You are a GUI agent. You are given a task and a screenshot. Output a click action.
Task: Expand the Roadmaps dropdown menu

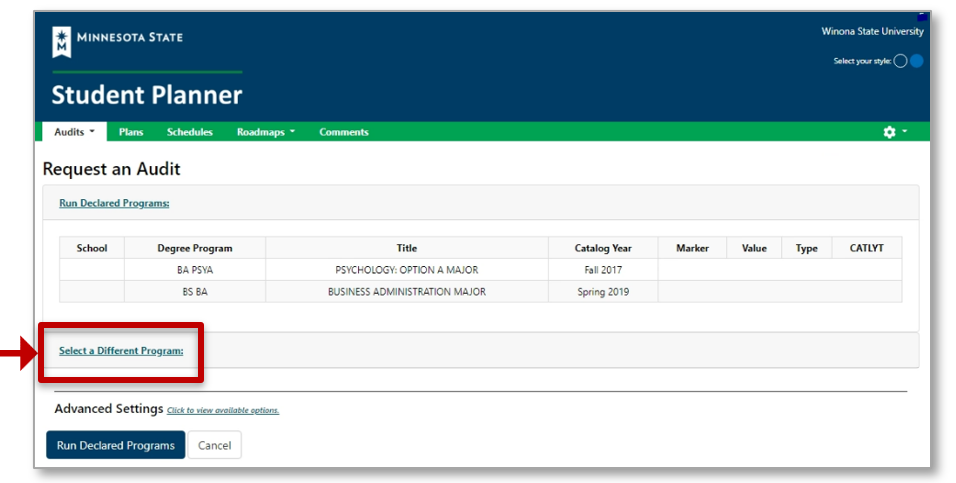click(265, 132)
